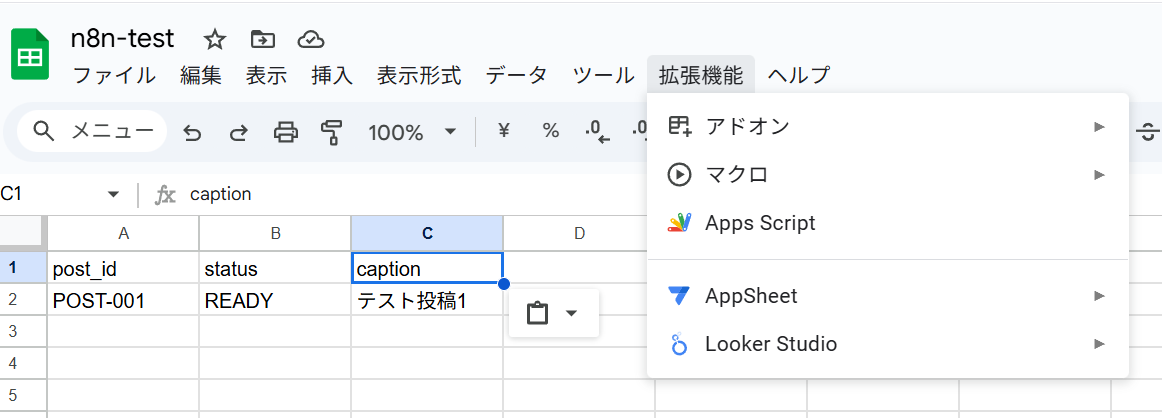Select cell containing POST-001

(x=124, y=299)
